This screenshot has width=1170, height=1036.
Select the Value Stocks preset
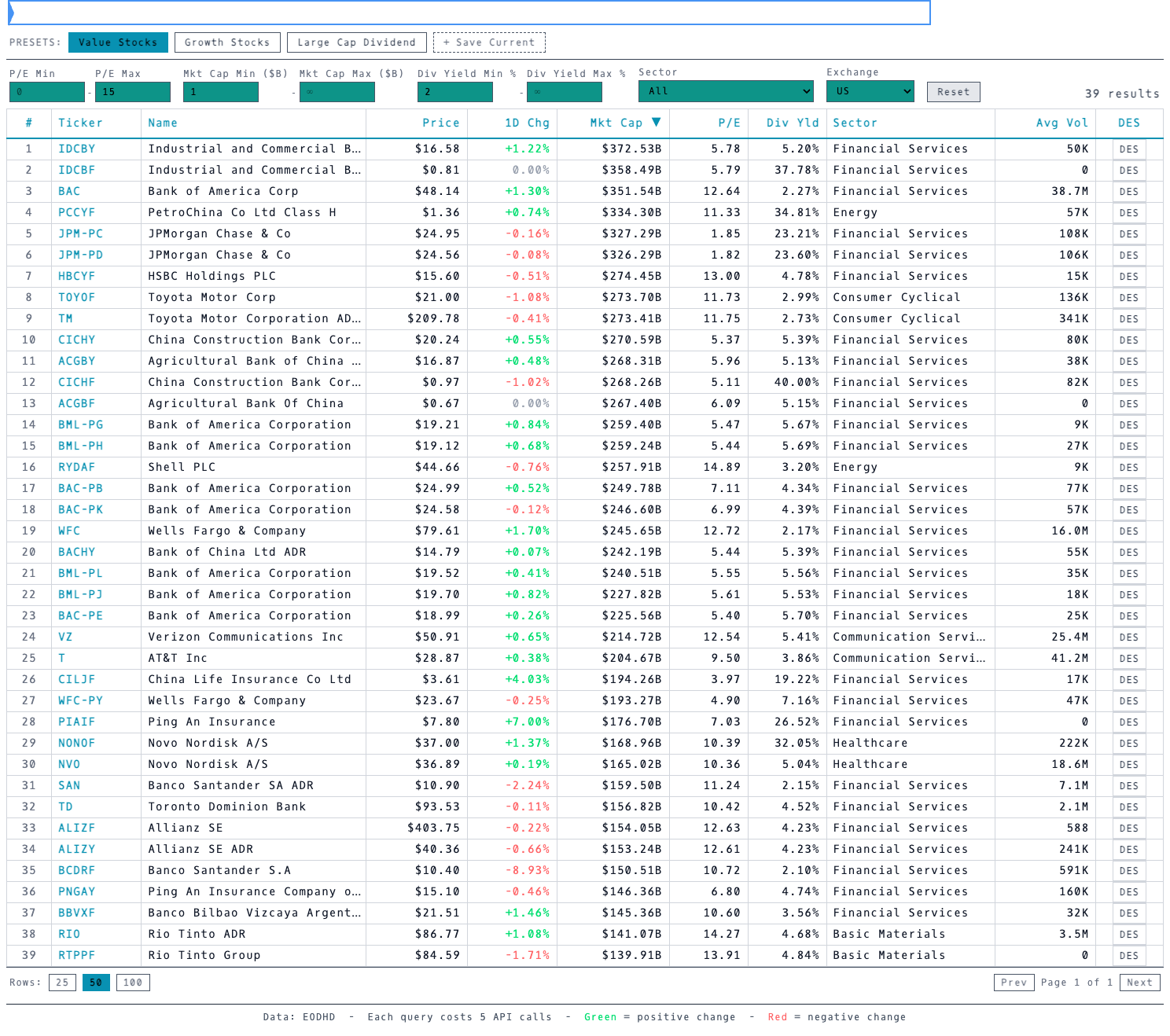117,42
